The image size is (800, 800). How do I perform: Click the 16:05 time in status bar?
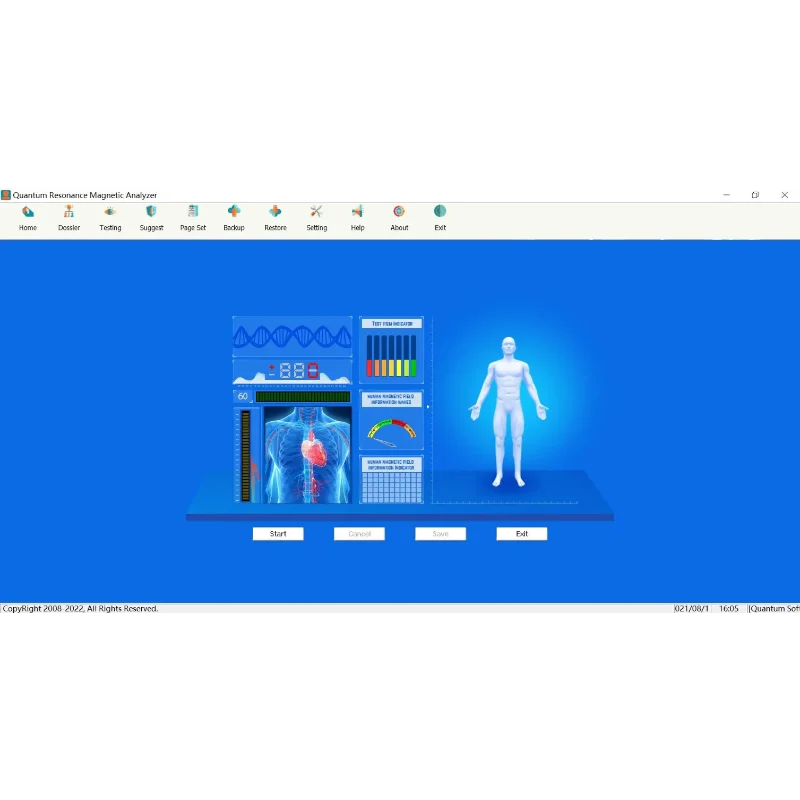click(729, 609)
